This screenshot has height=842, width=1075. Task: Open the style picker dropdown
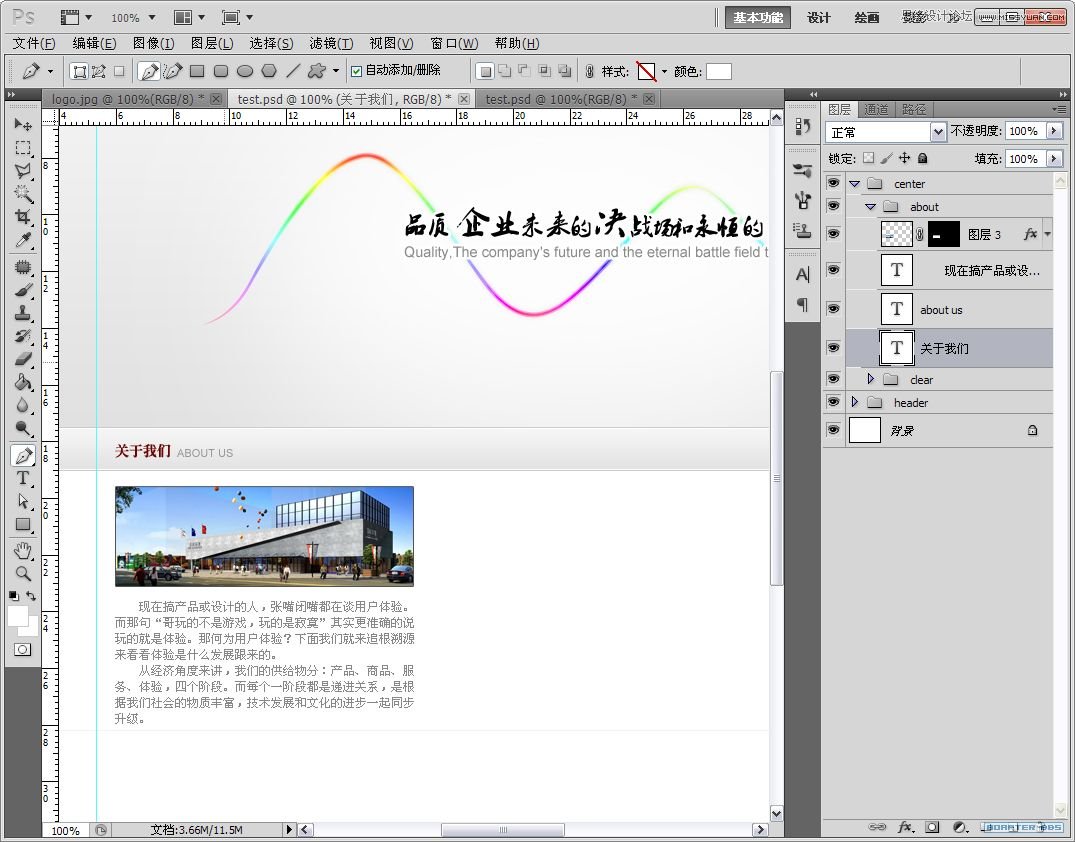coord(664,71)
